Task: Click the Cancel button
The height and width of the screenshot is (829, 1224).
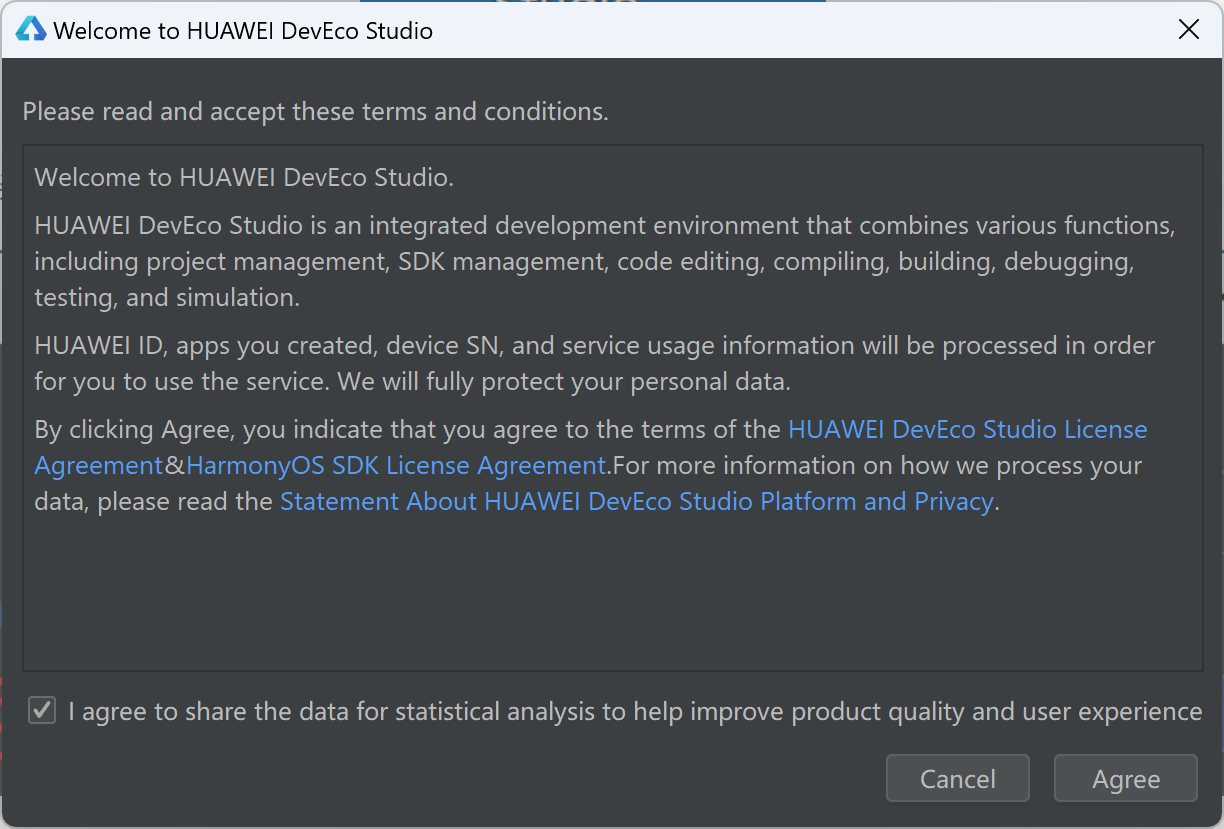Action: (958, 779)
